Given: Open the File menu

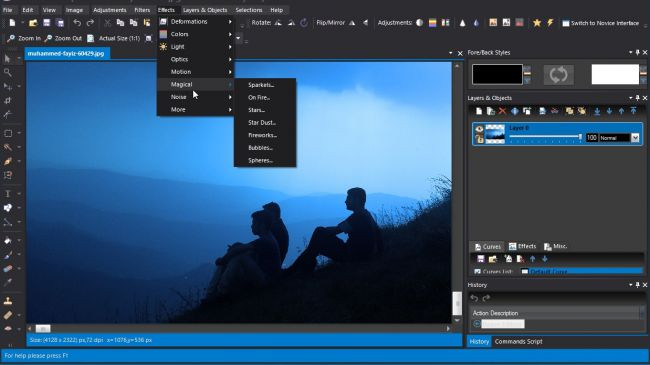Looking at the screenshot, I should pos(8,10).
